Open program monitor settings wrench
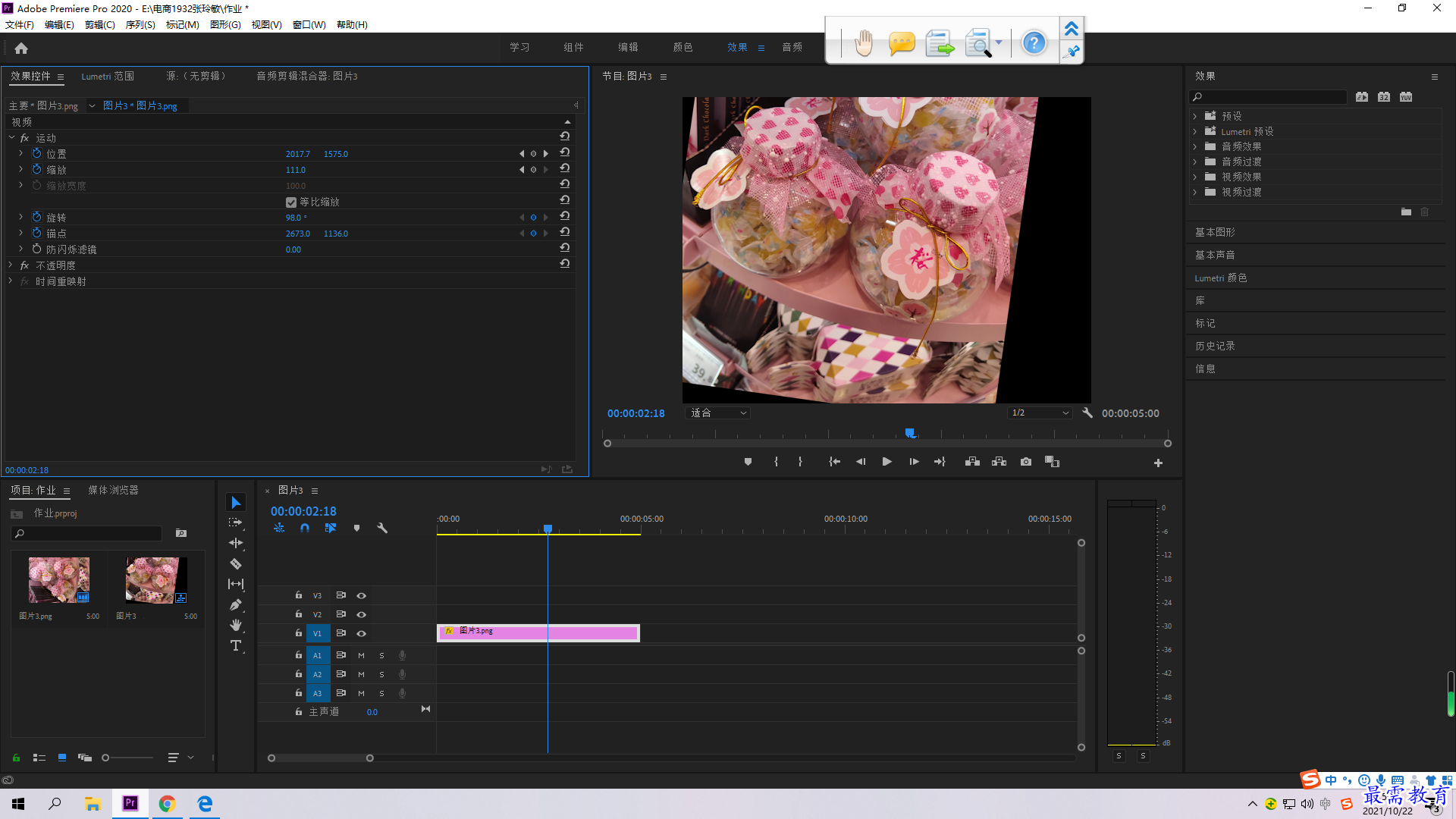This screenshot has width=1456, height=819. click(1087, 413)
